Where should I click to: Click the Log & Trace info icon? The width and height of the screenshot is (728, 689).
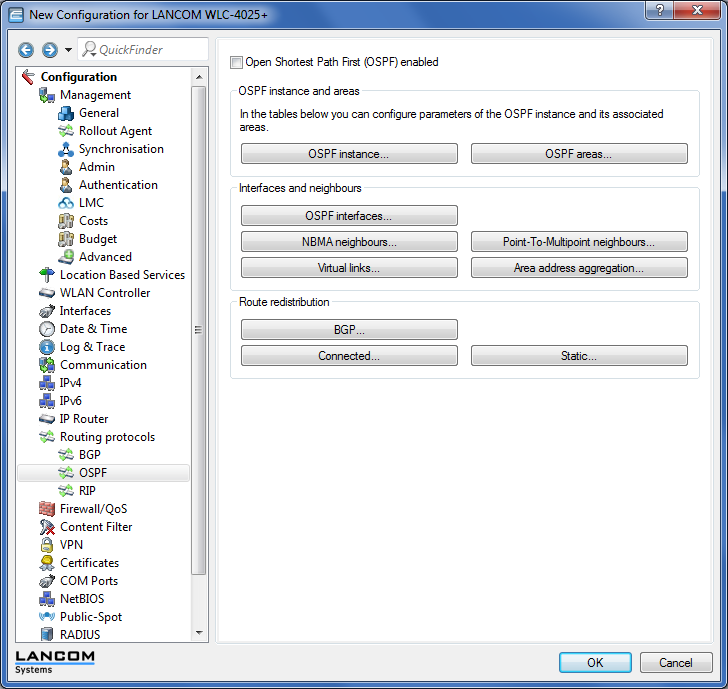coord(47,347)
